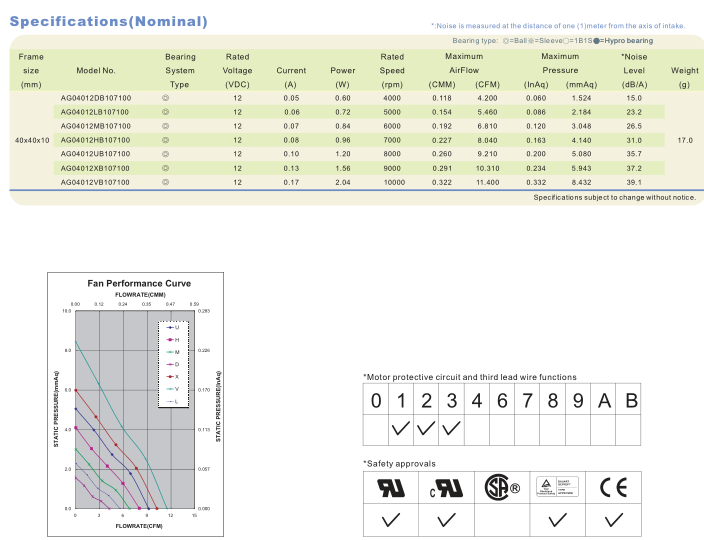The image size is (704, 540).
Task: Click the 7000 rated speed value
Action: pyautogui.click(x=392, y=140)
